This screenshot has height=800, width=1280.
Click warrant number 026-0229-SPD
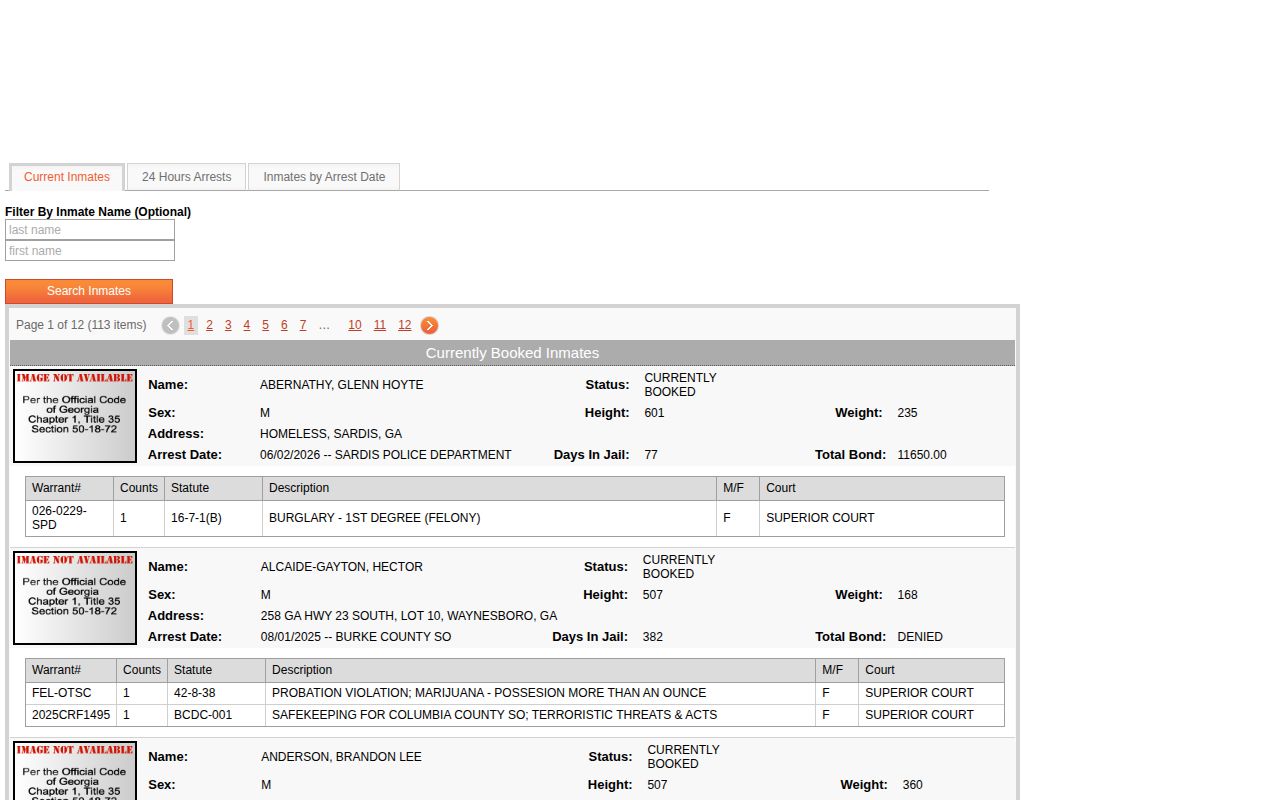pos(69,518)
